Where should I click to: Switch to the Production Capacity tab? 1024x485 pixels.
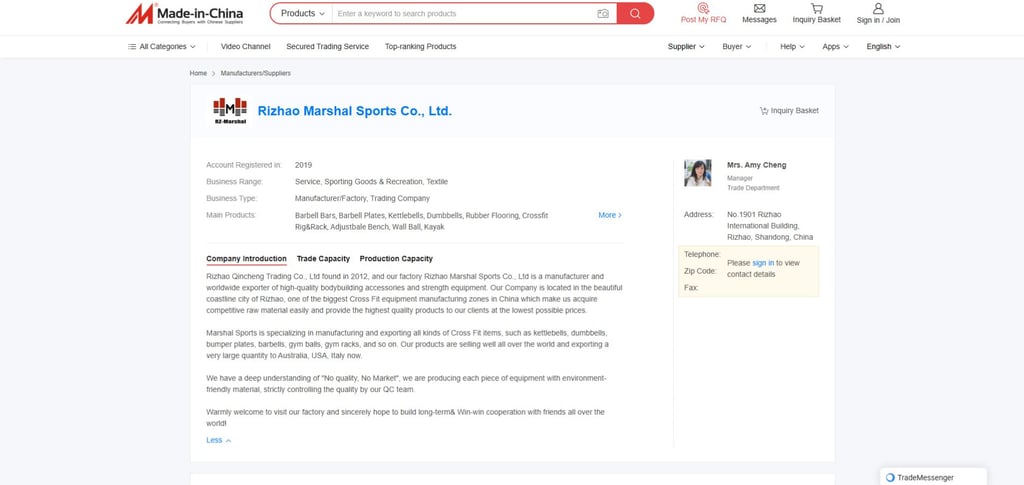click(x=396, y=258)
